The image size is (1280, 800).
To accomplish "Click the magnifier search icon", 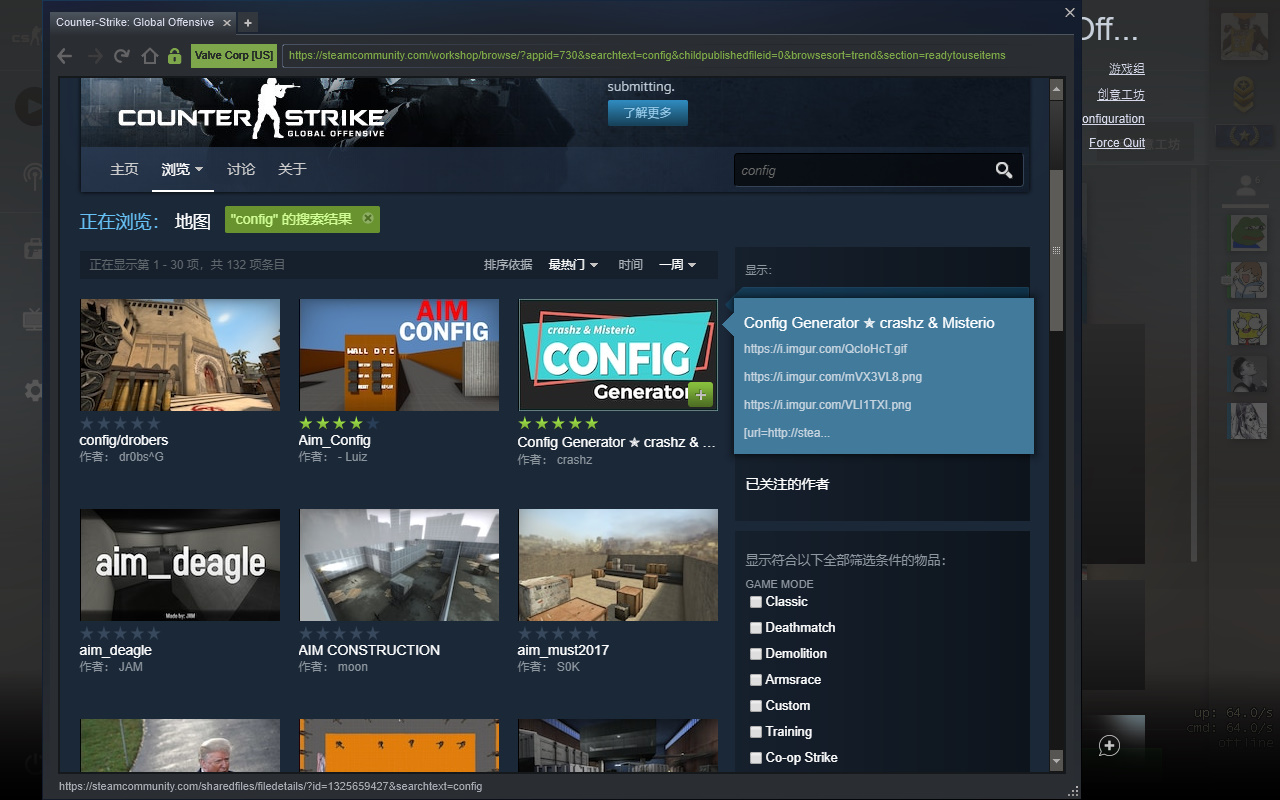I will (x=1004, y=170).
